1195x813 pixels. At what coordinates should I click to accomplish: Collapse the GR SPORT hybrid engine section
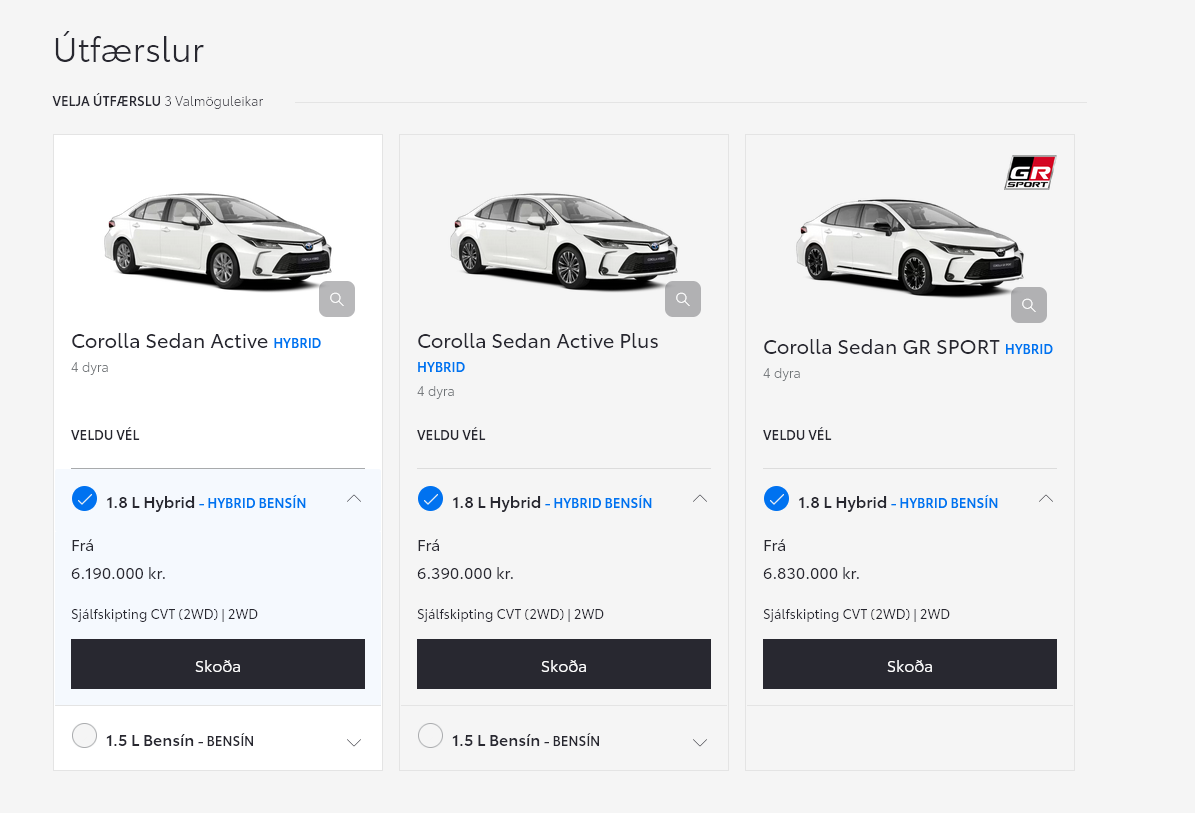[x=1046, y=498]
